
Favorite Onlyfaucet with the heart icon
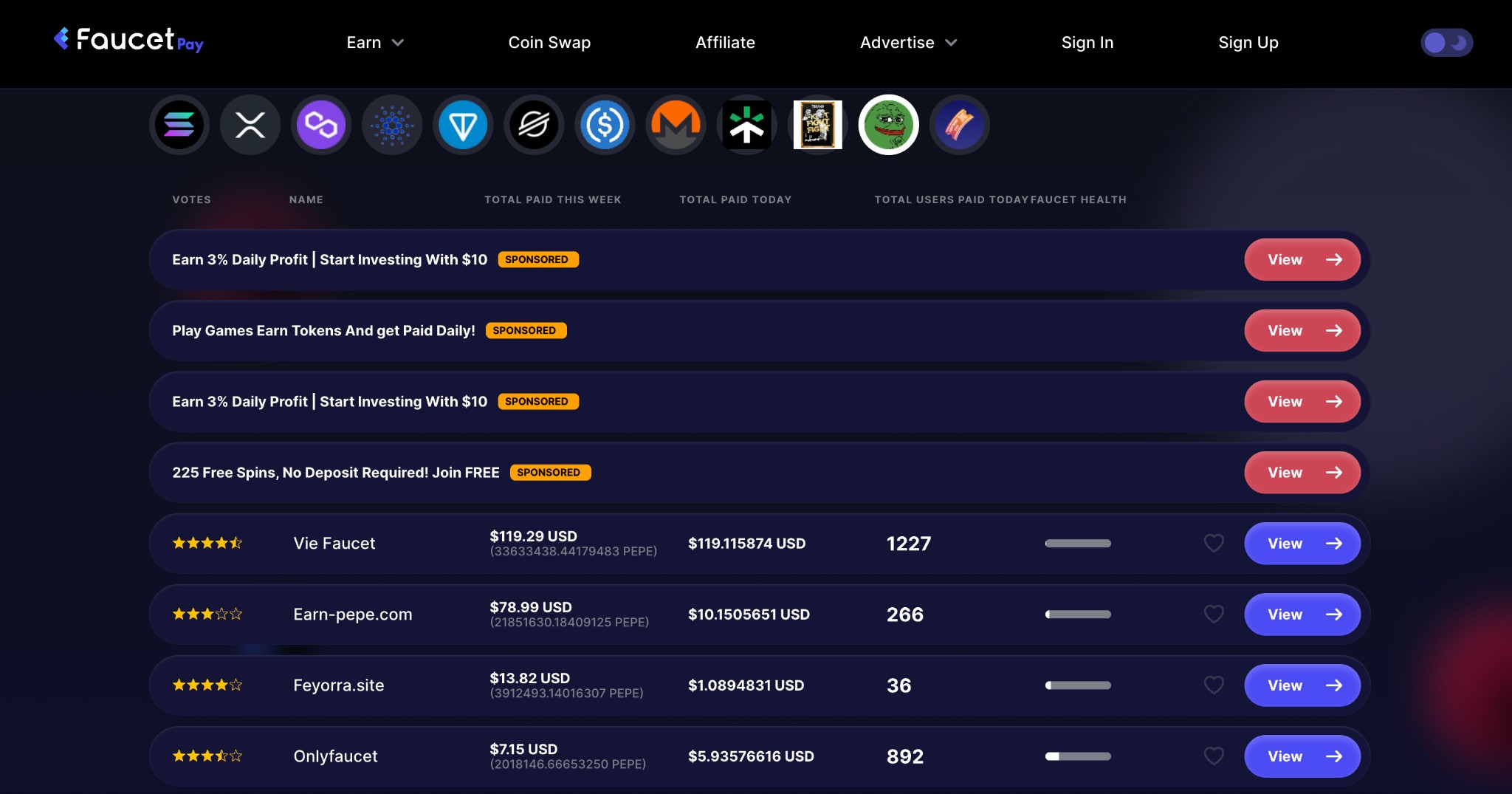pyautogui.click(x=1214, y=756)
